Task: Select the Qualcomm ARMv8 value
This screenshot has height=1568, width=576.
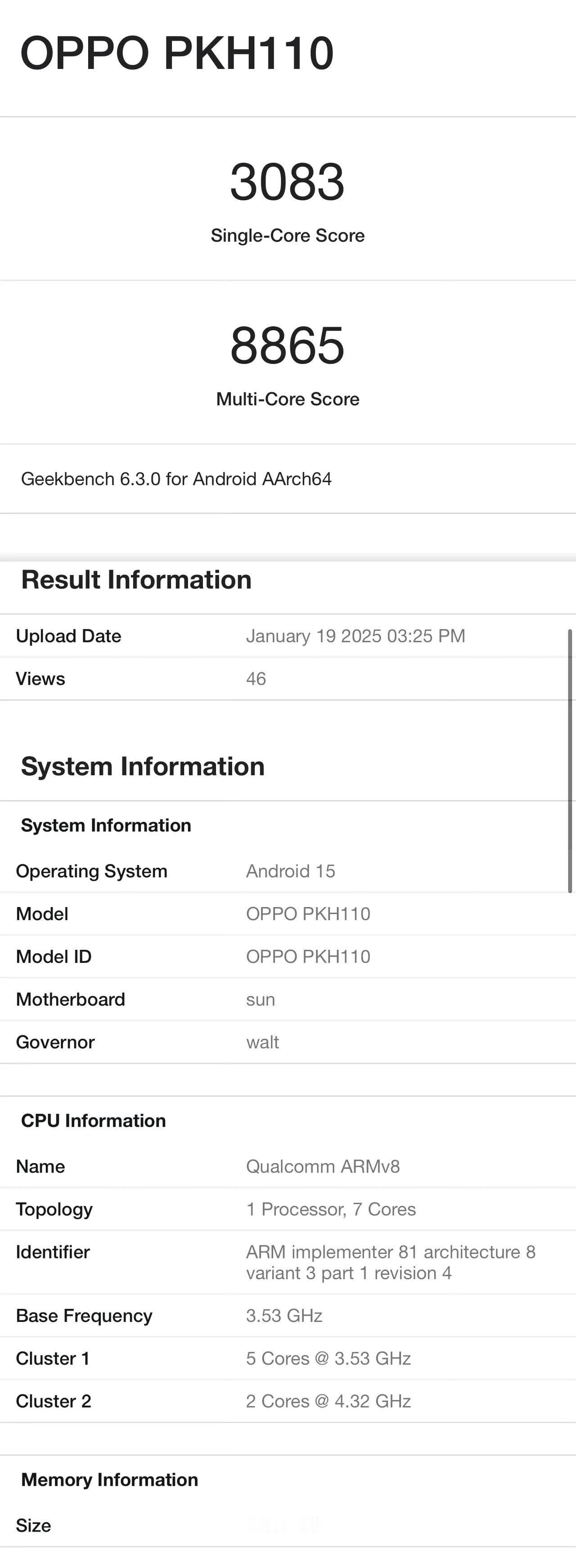Action: 323,1166
